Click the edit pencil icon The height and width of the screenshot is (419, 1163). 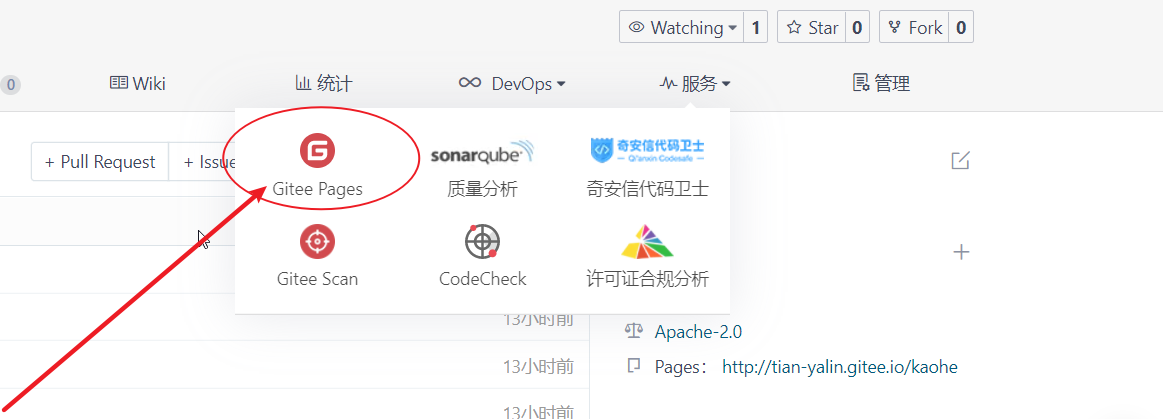click(961, 160)
